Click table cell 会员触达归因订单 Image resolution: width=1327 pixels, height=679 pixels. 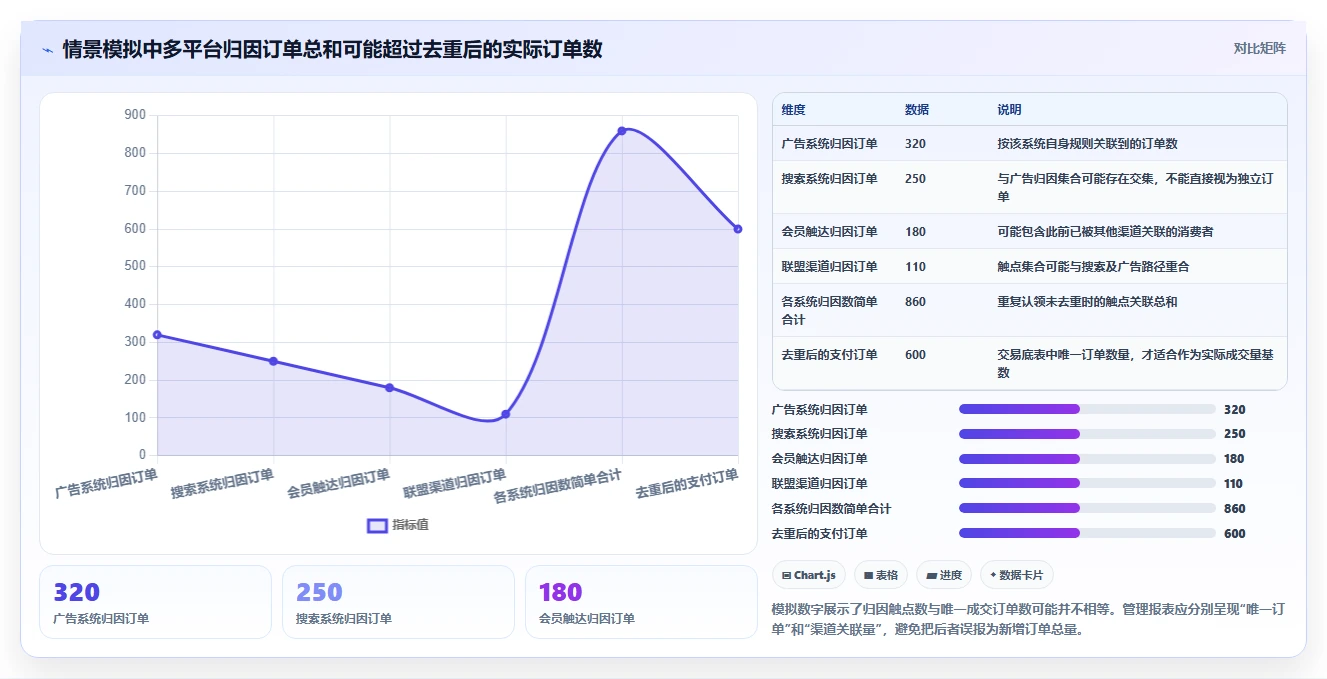[830, 232]
